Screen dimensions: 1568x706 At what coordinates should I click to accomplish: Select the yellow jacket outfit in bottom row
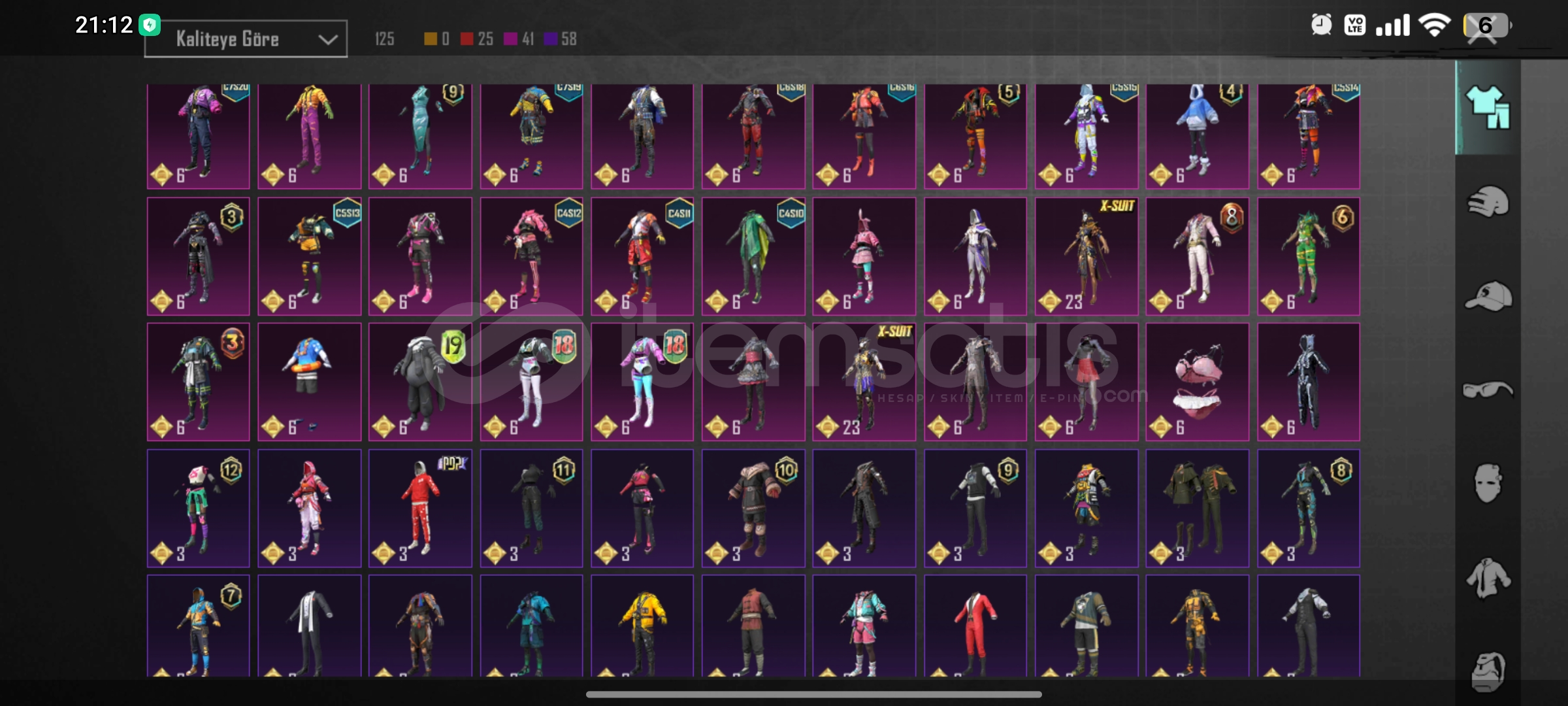coord(642,626)
